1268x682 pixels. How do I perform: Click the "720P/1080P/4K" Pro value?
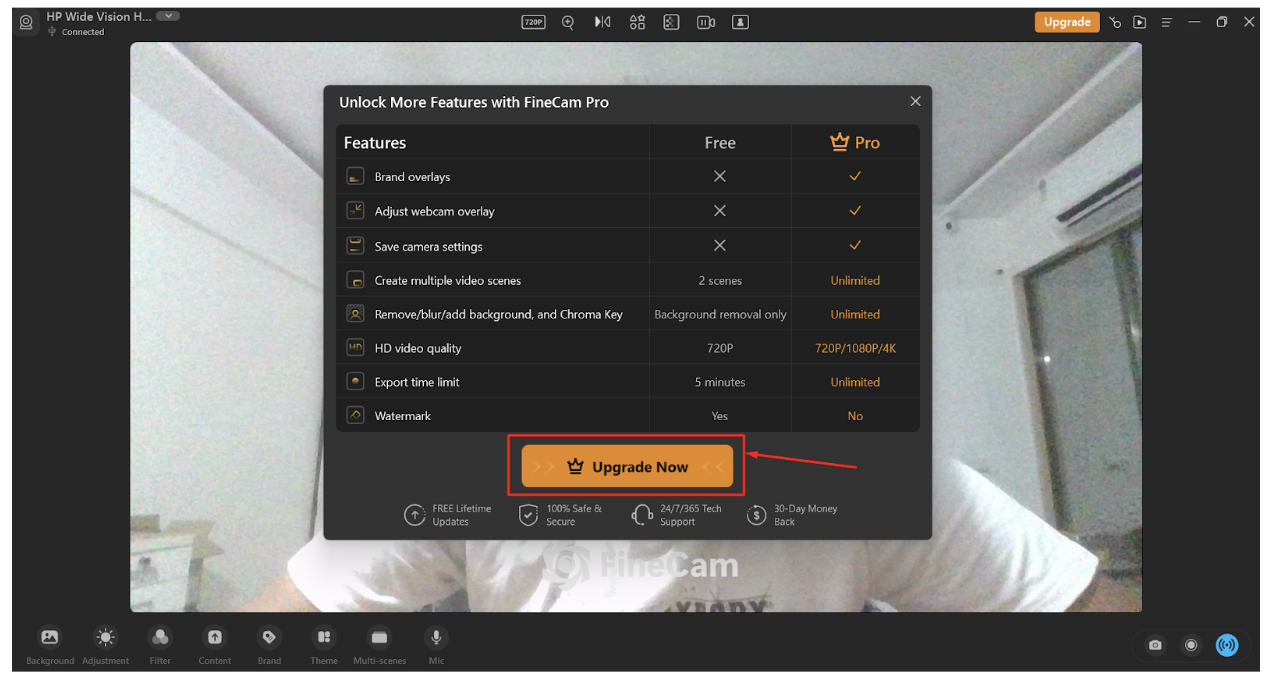855,348
